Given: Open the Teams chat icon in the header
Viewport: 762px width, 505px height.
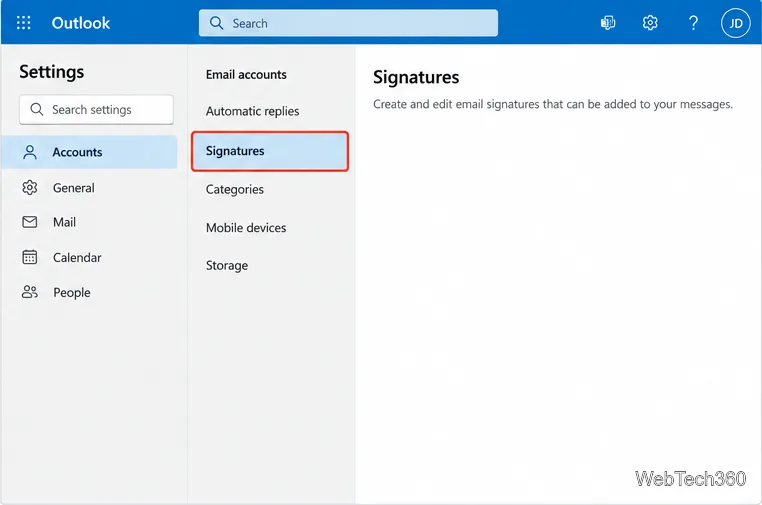Looking at the screenshot, I should pos(607,23).
